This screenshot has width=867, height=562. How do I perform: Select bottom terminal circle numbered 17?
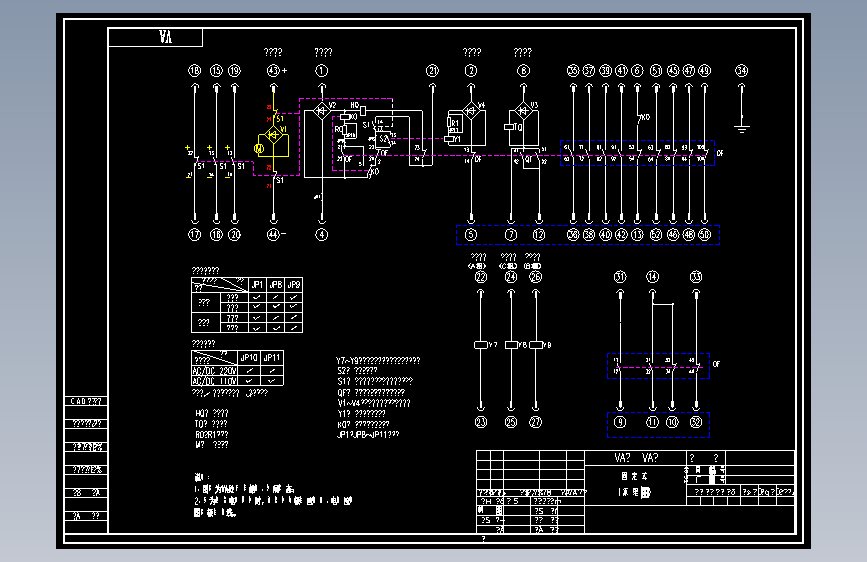coord(195,235)
